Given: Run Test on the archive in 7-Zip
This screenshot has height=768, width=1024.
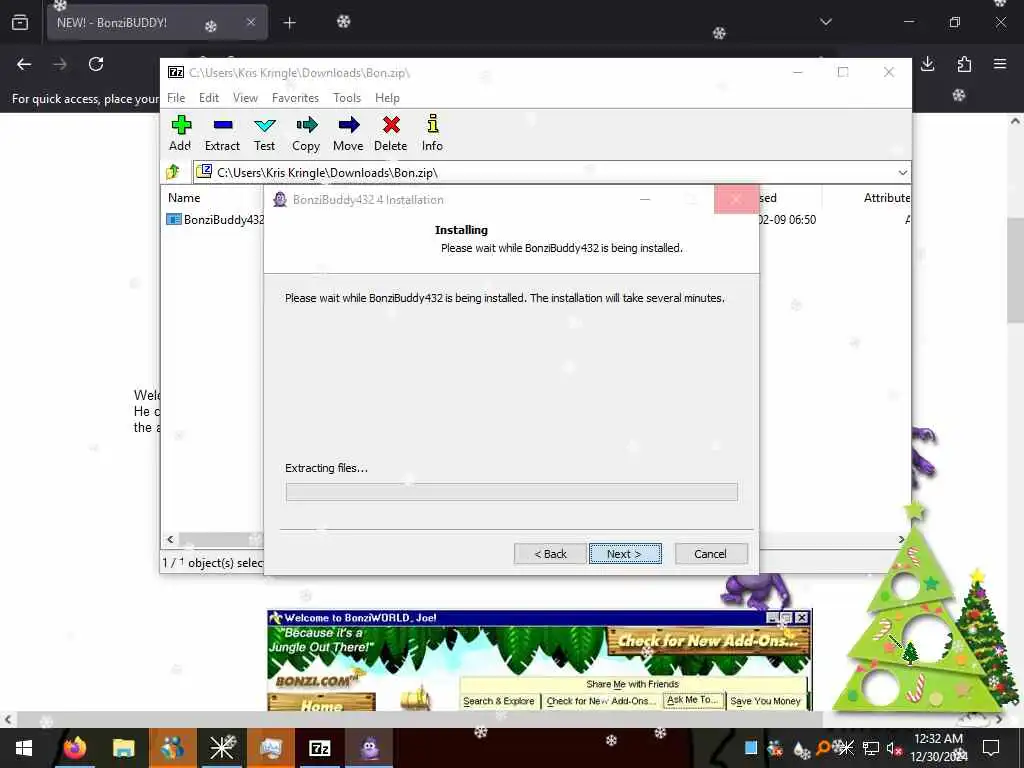Looking at the screenshot, I should [x=264, y=134].
